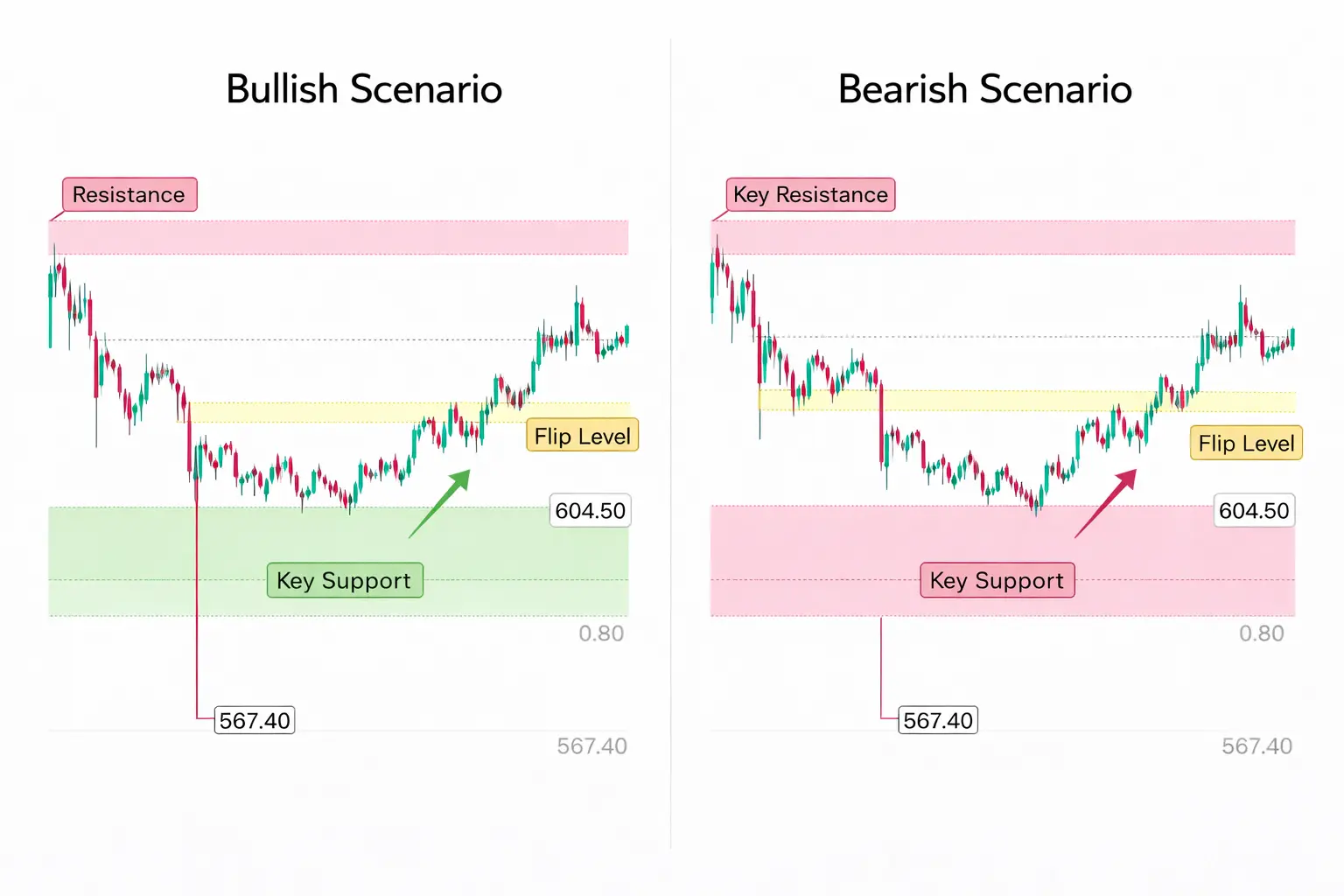Image resolution: width=1344 pixels, height=896 pixels.
Task: Click the green upward arrow in Bullish chart
Action: 440,503
